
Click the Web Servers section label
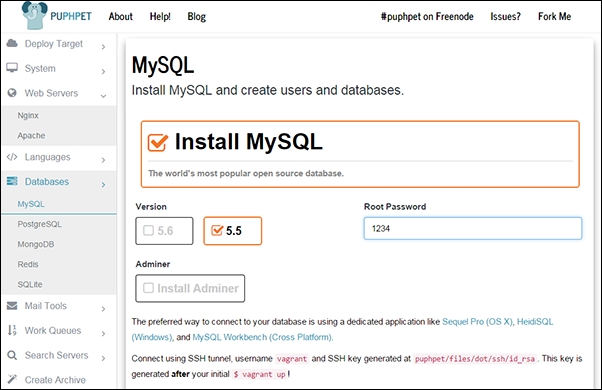click(x=51, y=93)
